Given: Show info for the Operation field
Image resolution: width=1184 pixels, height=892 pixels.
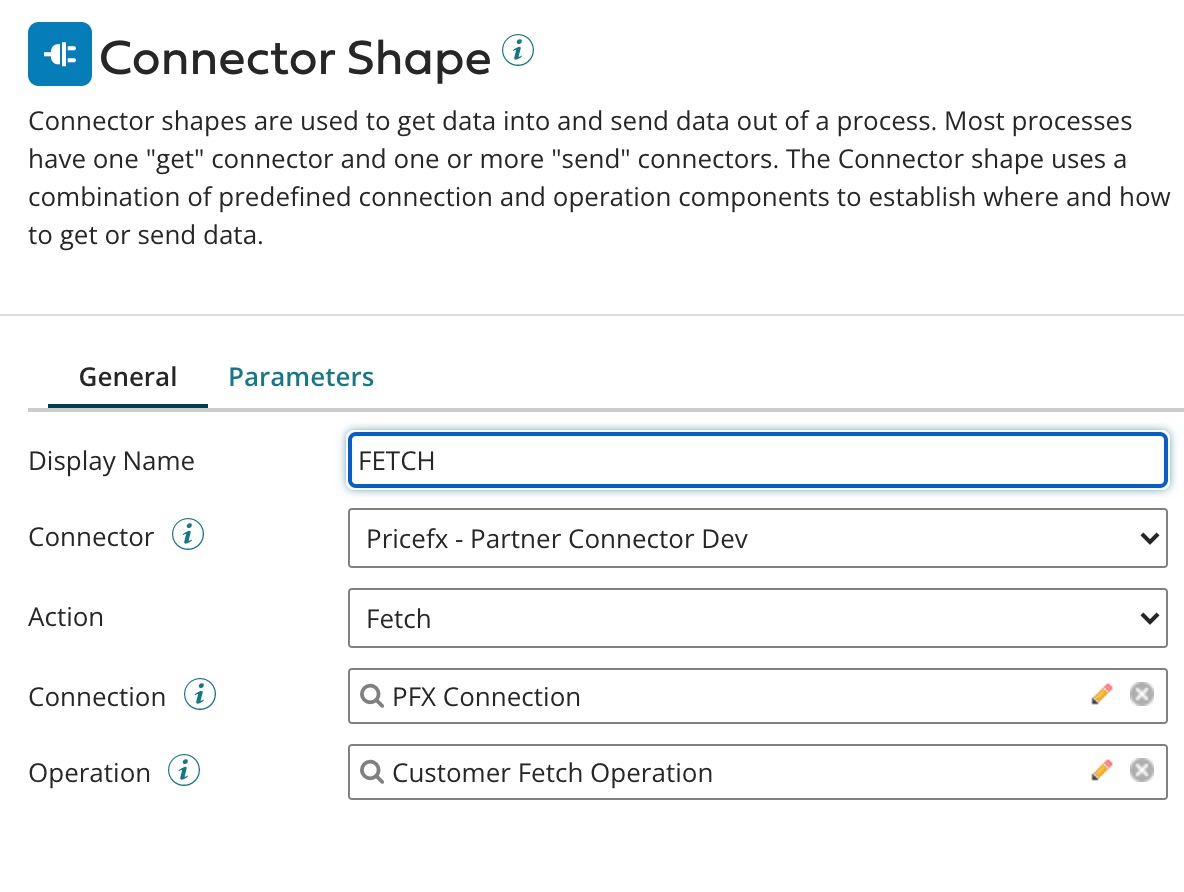Looking at the screenshot, I should click(184, 771).
